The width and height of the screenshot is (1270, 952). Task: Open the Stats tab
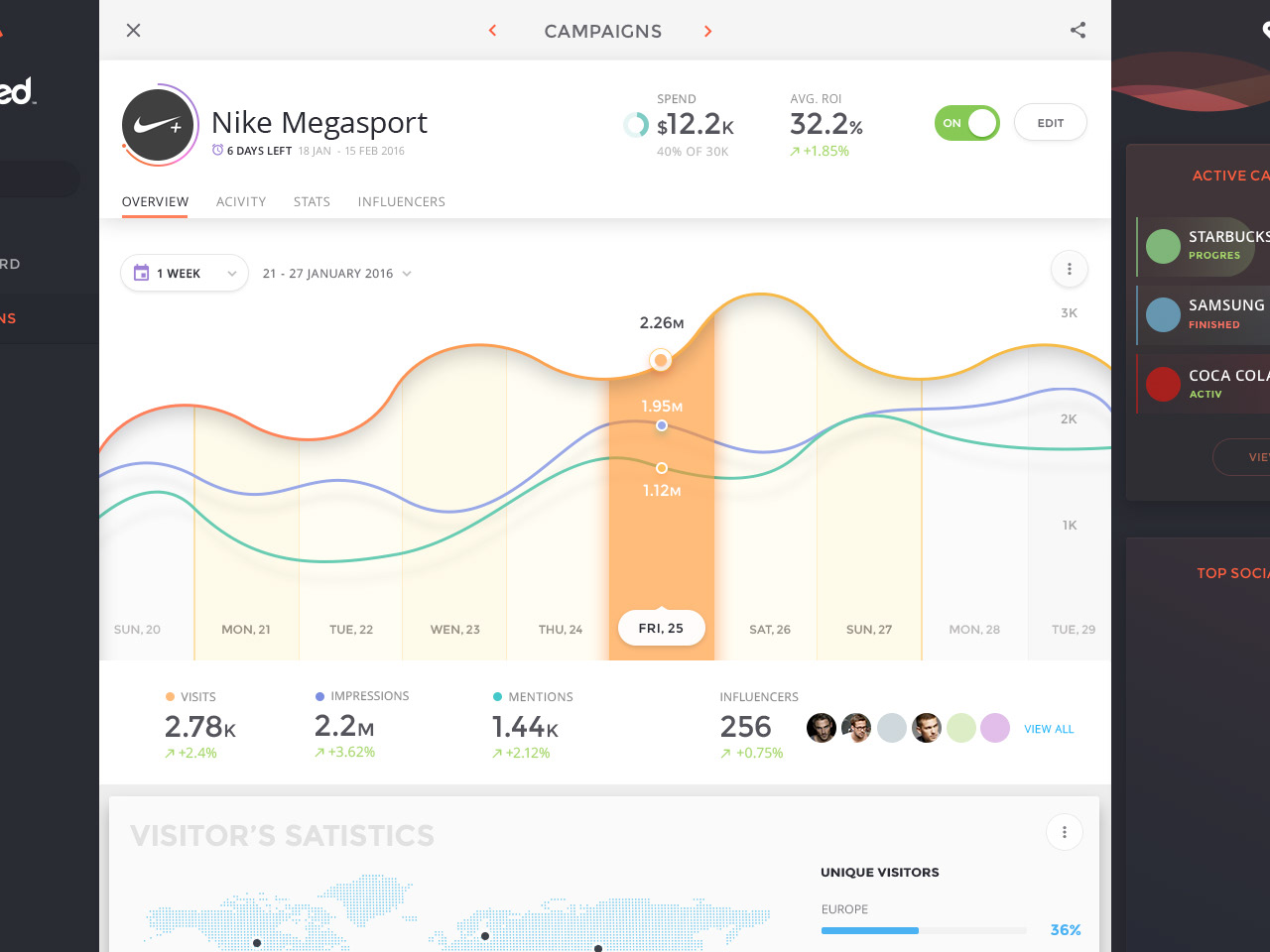[x=312, y=201]
